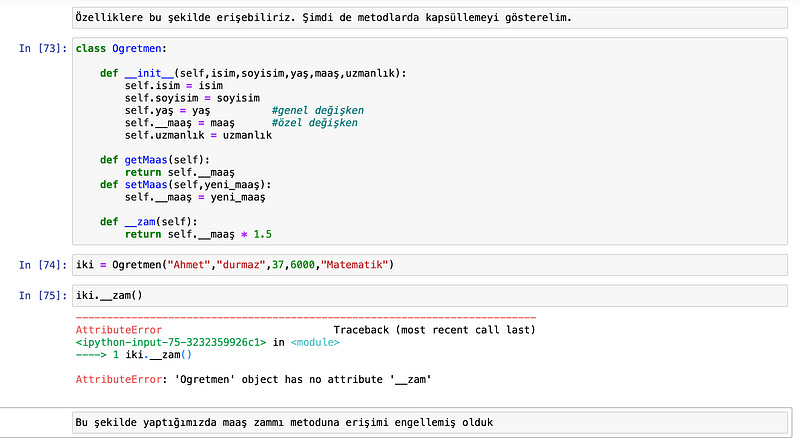The width and height of the screenshot is (800, 444).
Task: Select the In [74] cell prompt
Action: click(x=43, y=265)
